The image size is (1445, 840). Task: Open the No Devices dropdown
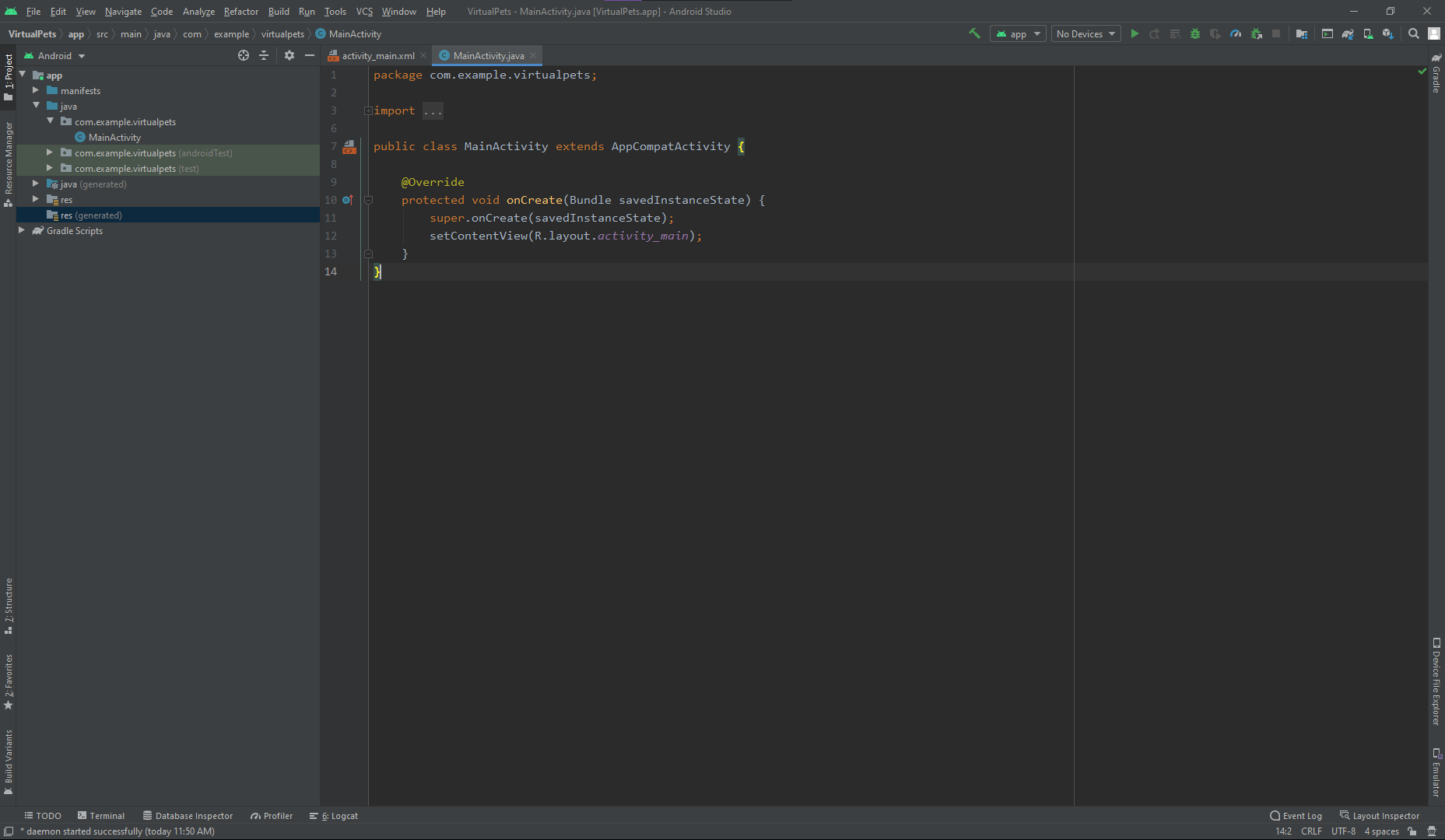pyautogui.click(x=1086, y=33)
